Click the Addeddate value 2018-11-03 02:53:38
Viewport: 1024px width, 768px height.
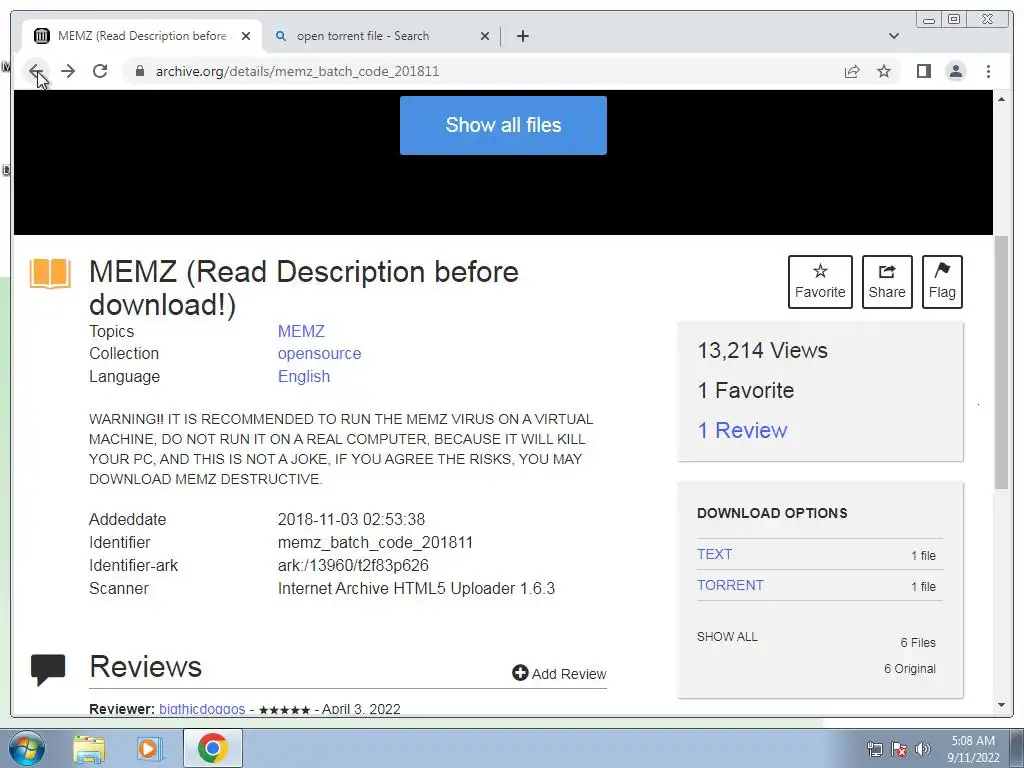351,519
